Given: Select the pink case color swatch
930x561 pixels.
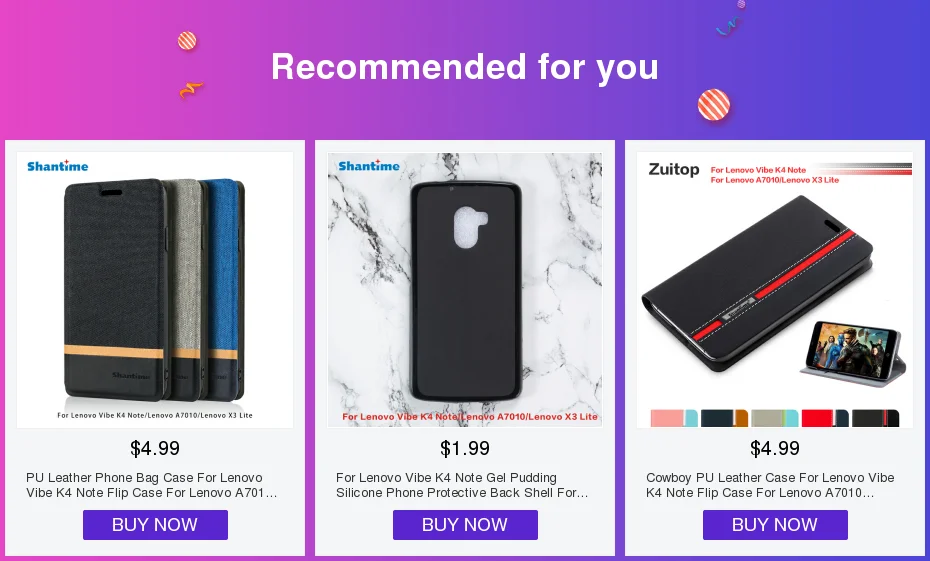Looking at the screenshot, I should coord(674,418).
